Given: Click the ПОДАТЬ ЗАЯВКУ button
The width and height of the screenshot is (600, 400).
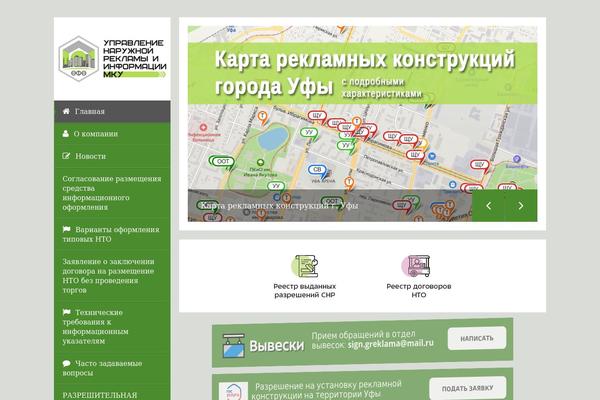Looking at the screenshot, I should click(x=468, y=389).
